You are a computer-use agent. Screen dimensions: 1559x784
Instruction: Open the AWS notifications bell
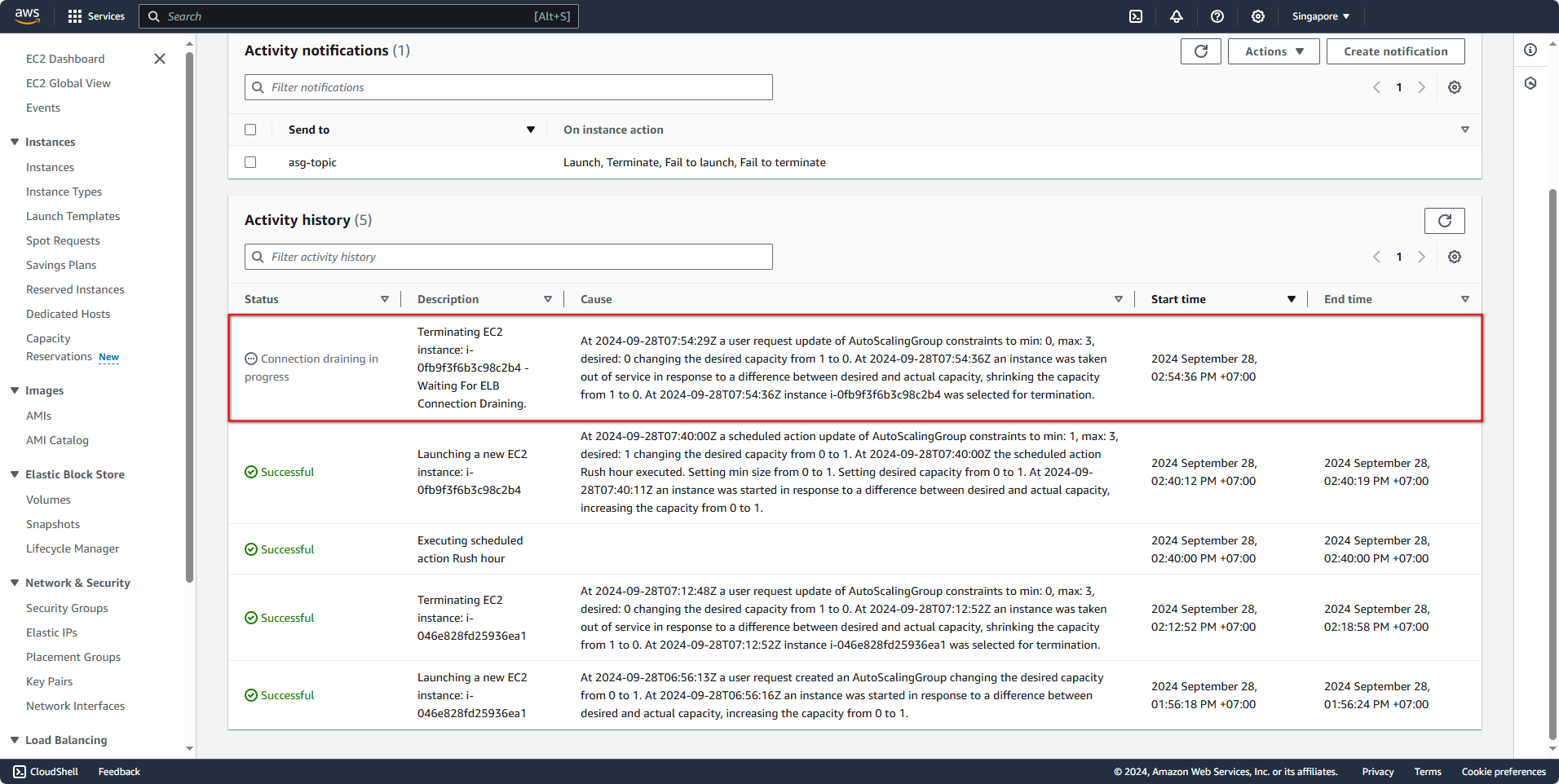(x=1177, y=16)
